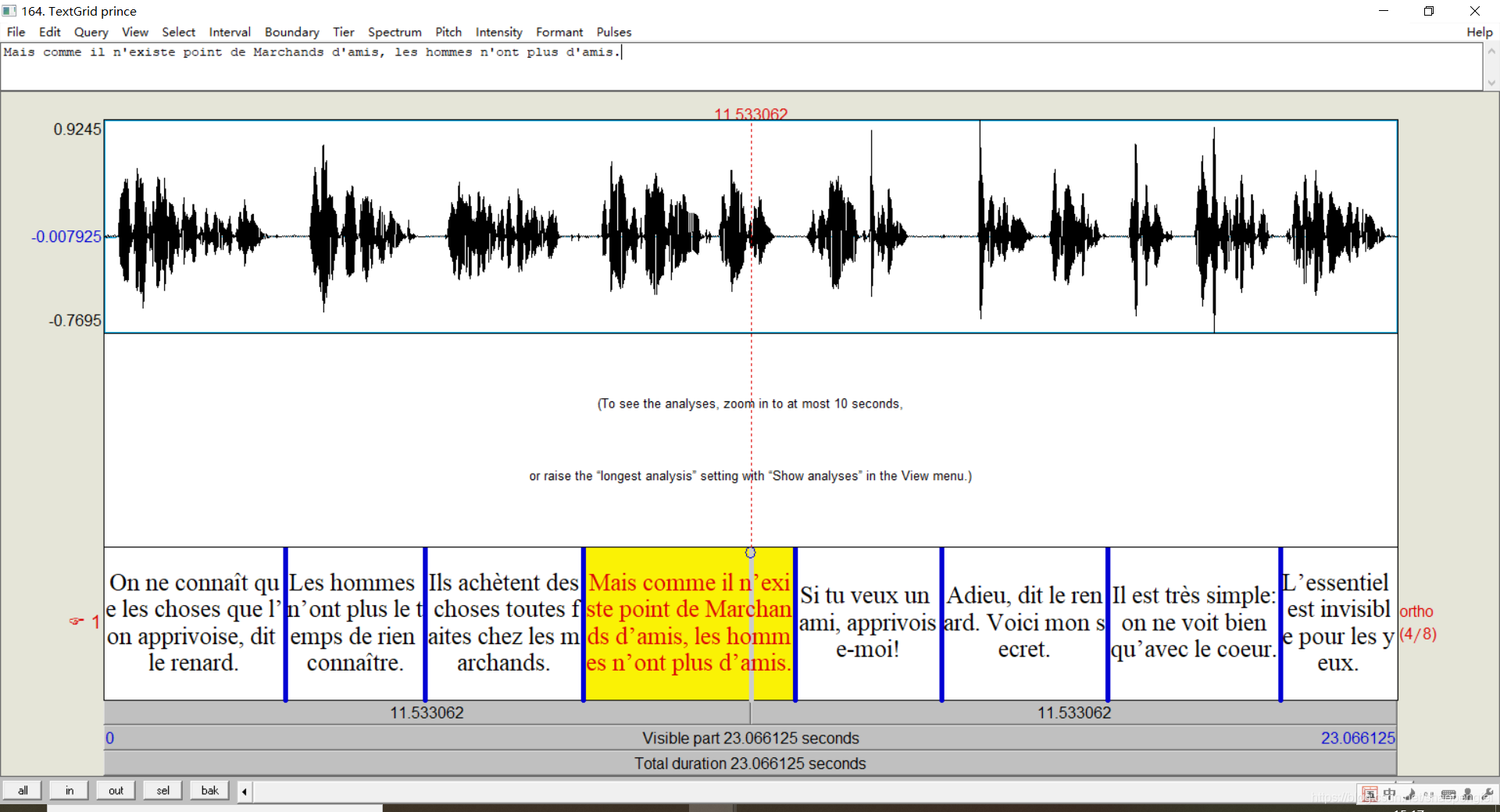The width and height of the screenshot is (1500, 812).
Task: Select interval 'Les hommes n'ont plus le temps'
Action: click(355, 623)
